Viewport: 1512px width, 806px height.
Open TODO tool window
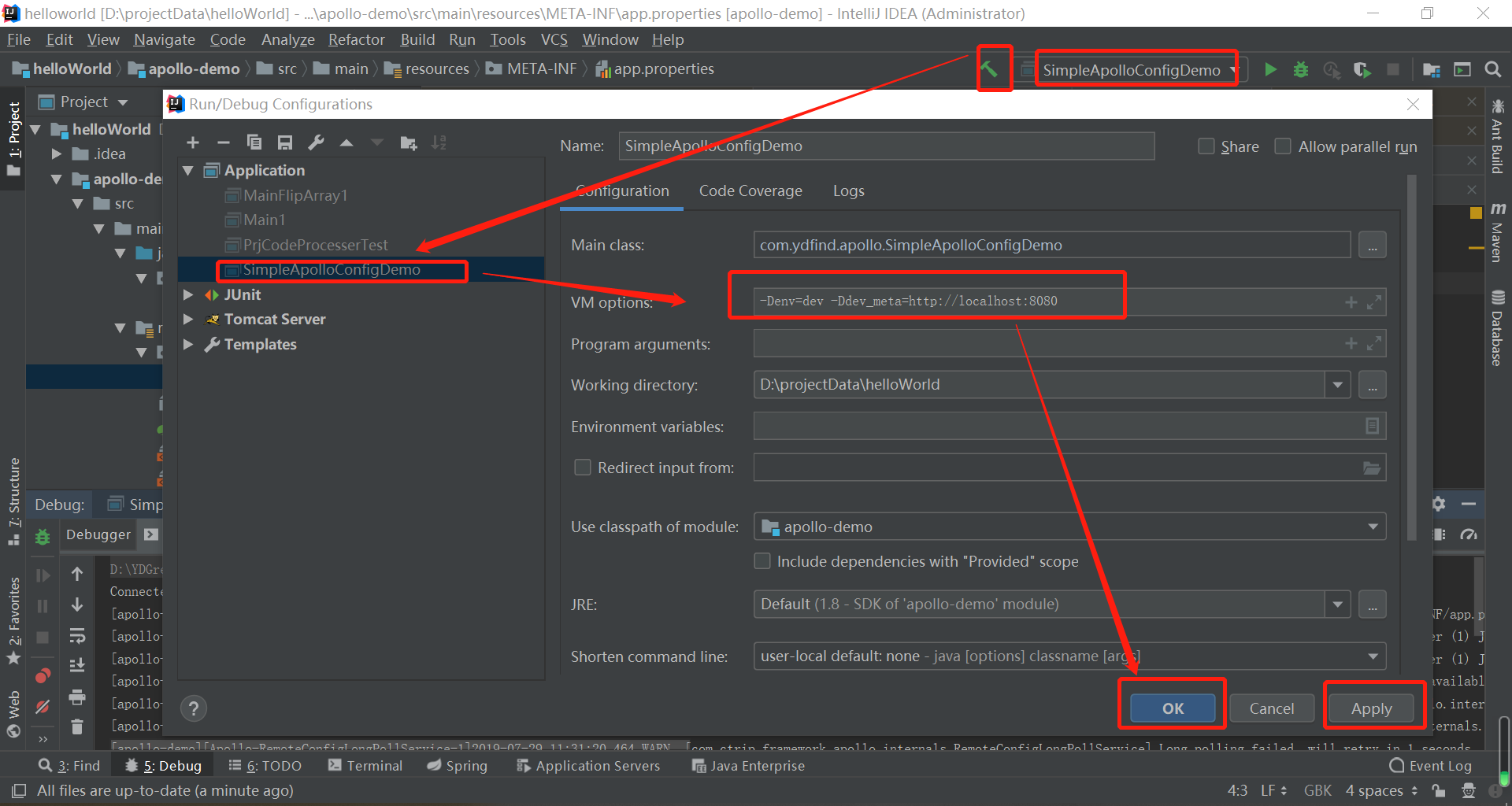[265, 766]
